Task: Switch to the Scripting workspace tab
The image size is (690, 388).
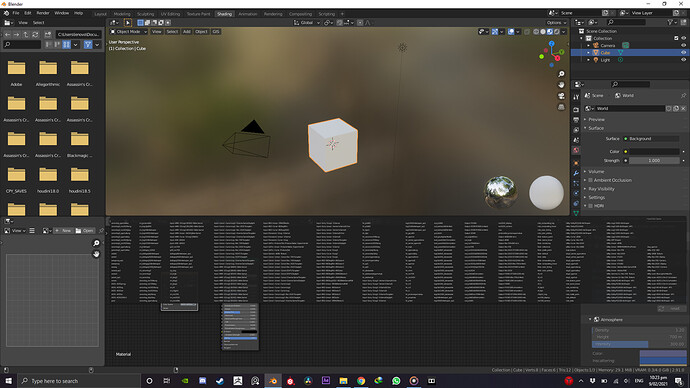Action: (x=327, y=14)
